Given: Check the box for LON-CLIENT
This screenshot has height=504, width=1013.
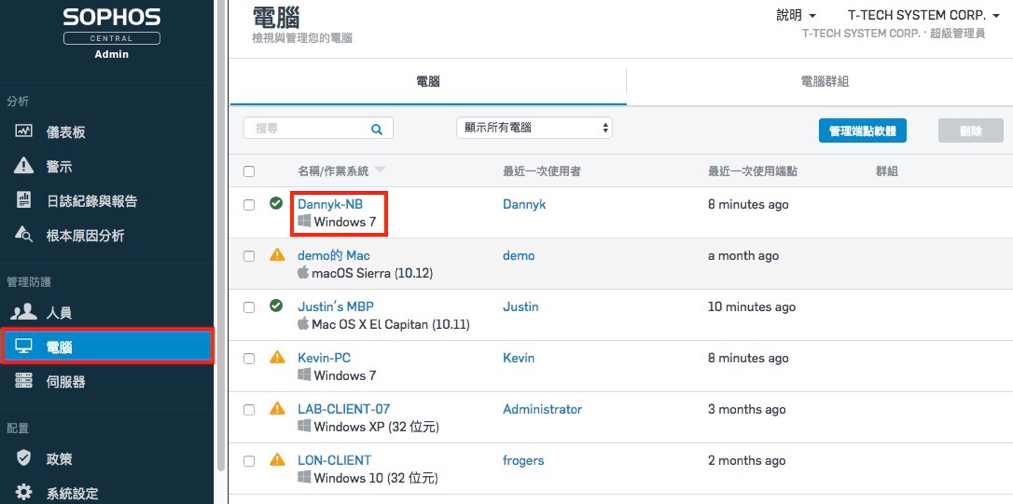Looking at the screenshot, I should click(249, 461).
